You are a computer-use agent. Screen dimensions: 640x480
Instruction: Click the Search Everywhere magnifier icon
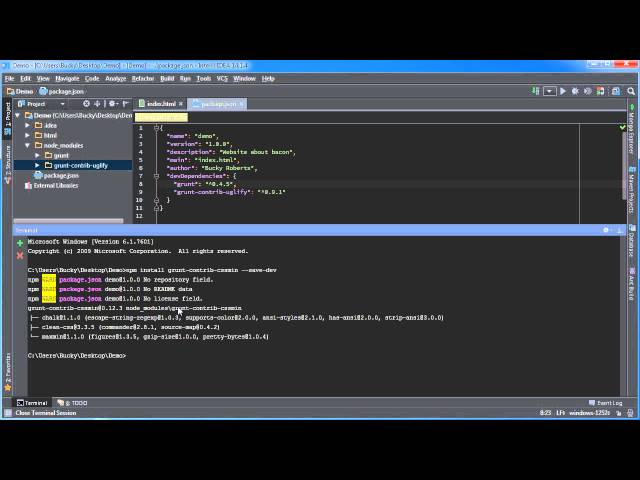coord(631,91)
